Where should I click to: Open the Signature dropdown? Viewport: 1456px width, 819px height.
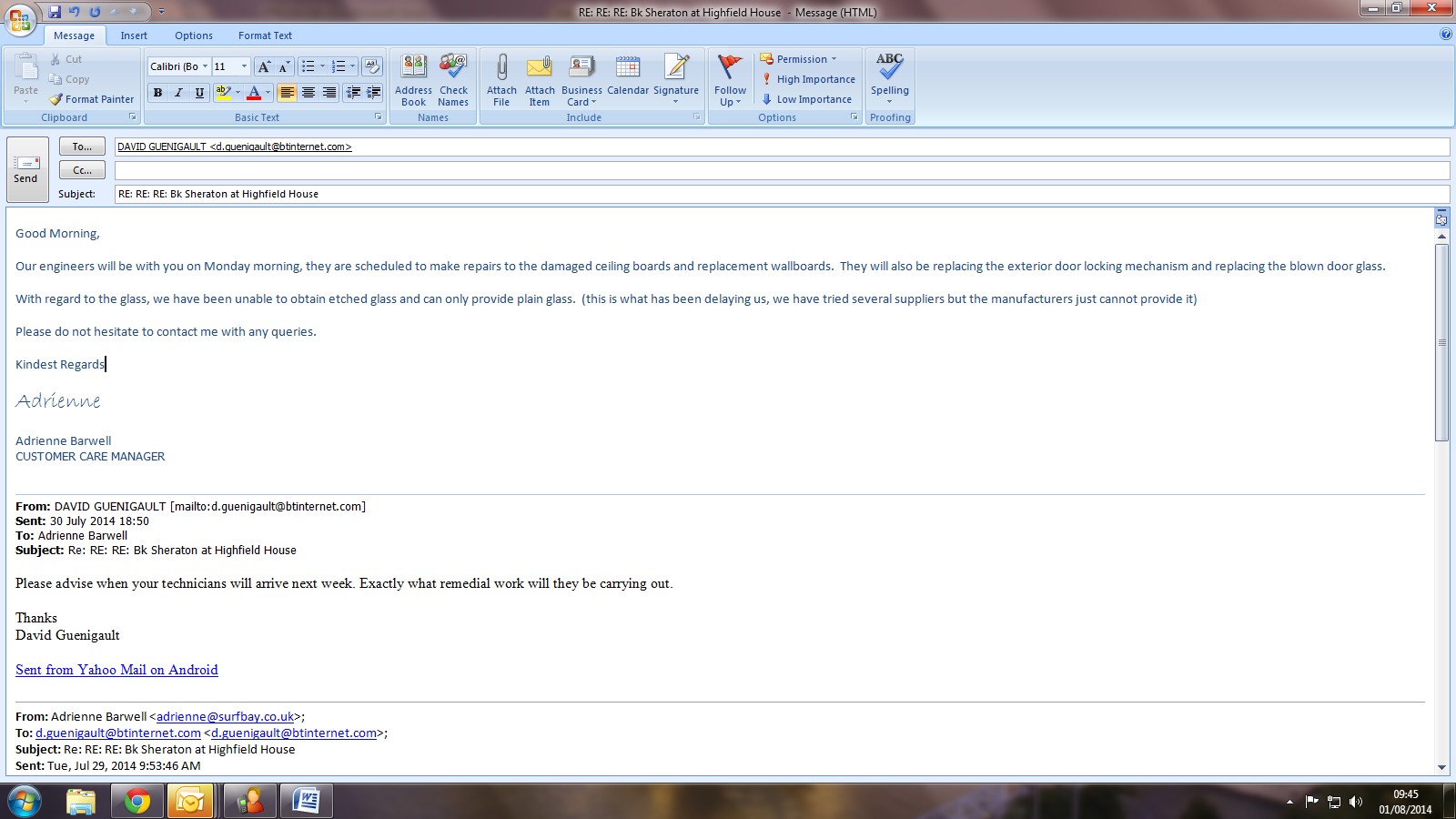[x=676, y=80]
